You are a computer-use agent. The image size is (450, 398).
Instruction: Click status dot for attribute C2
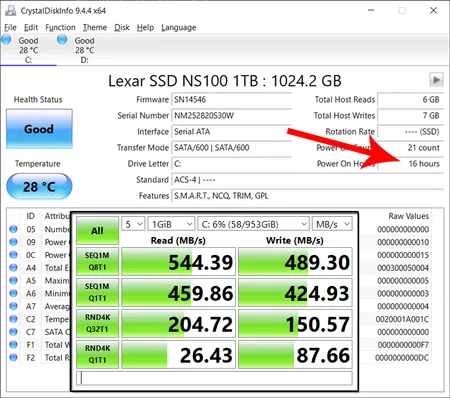(x=13, y=319)
